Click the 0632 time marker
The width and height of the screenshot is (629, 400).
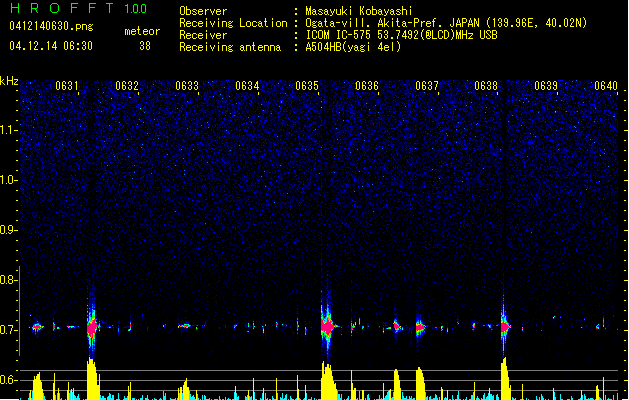click(127, 86)
